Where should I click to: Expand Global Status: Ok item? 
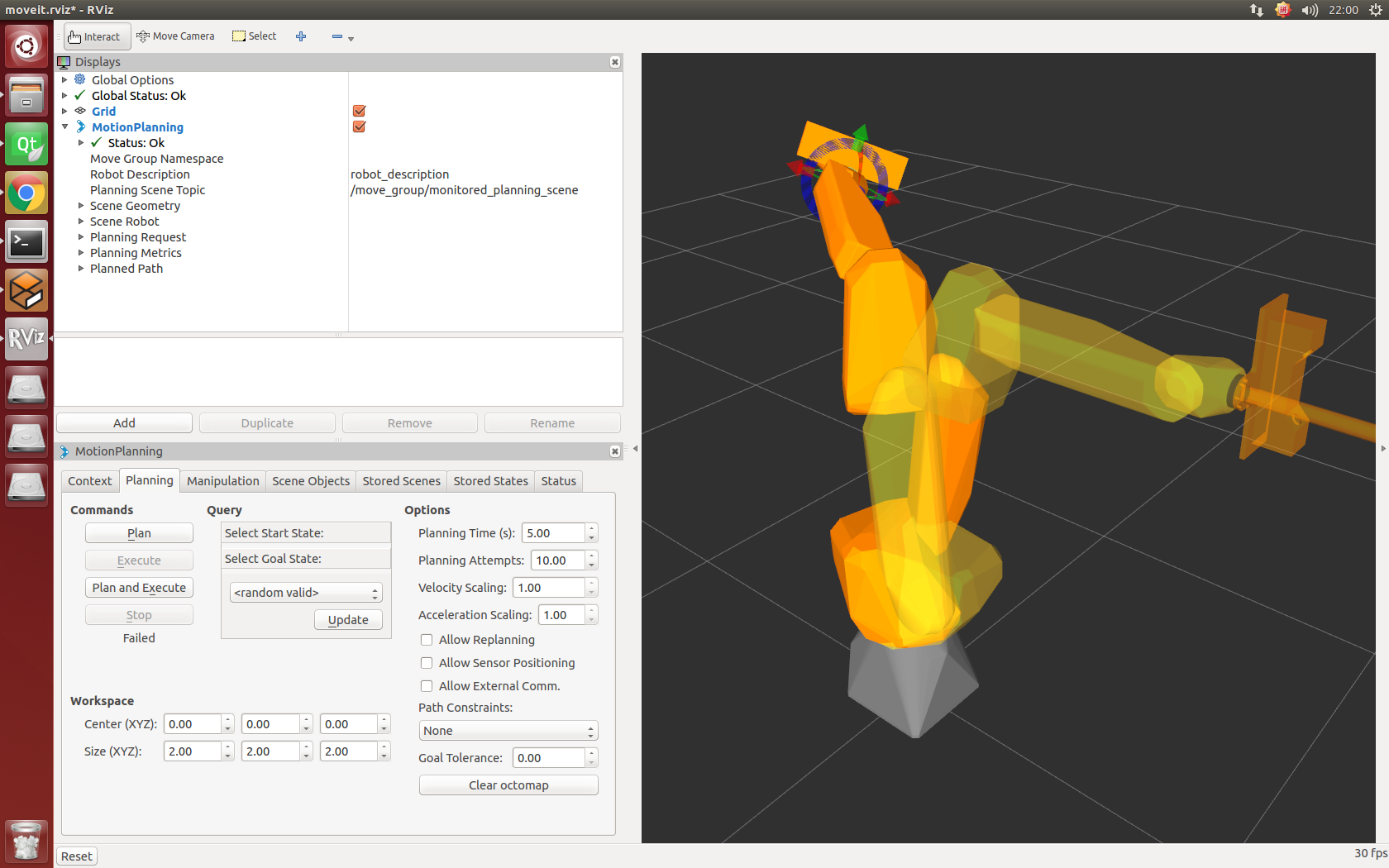pyautogui.click(x=64, y=96)
